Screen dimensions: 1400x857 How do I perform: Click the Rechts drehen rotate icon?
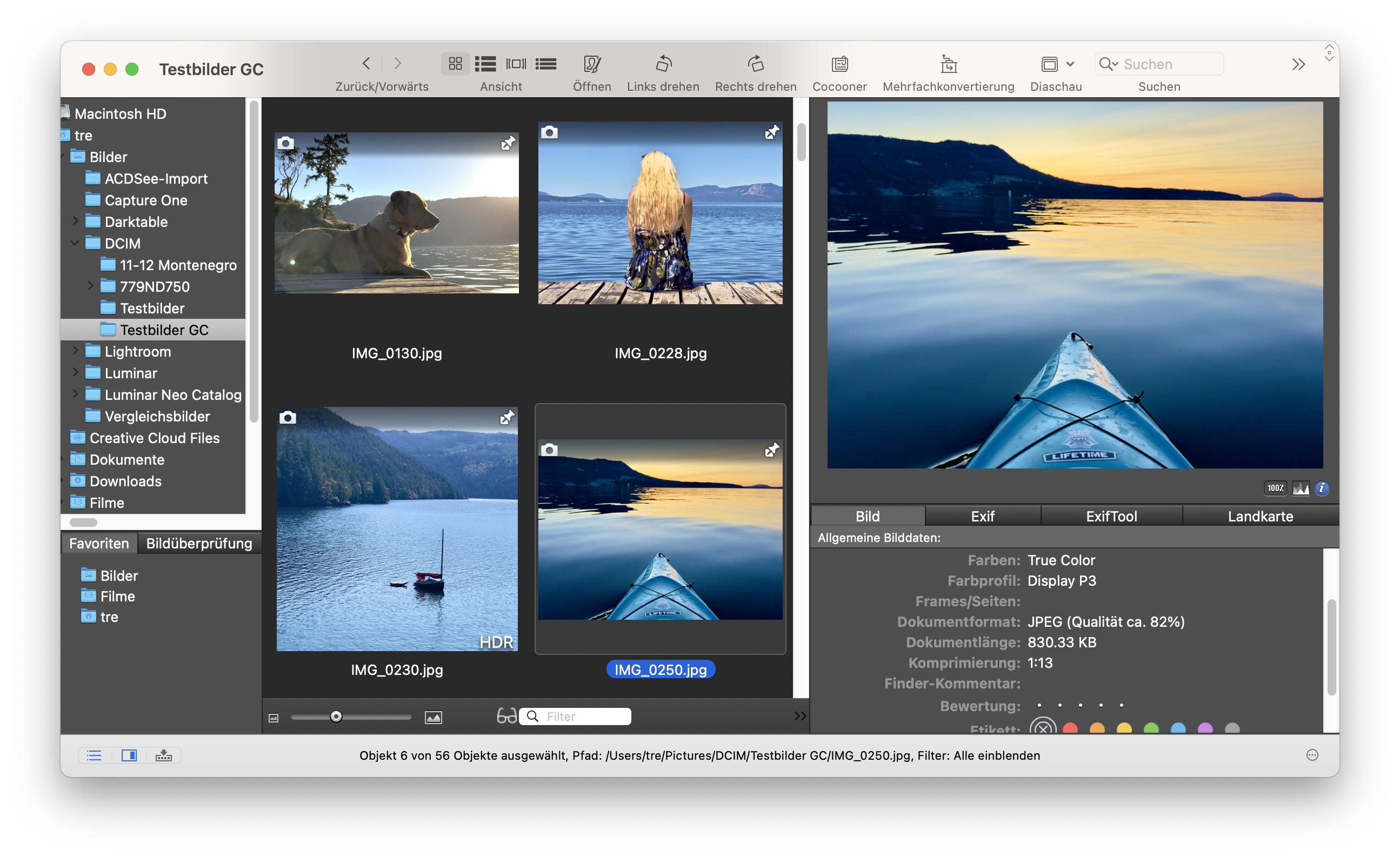click(755, 64)
